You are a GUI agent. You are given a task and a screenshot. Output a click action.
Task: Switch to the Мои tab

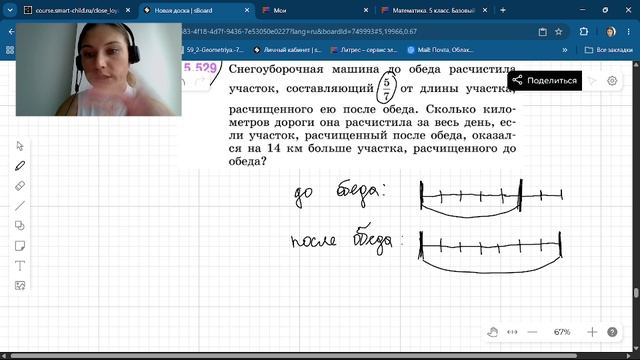click(314, 10)
